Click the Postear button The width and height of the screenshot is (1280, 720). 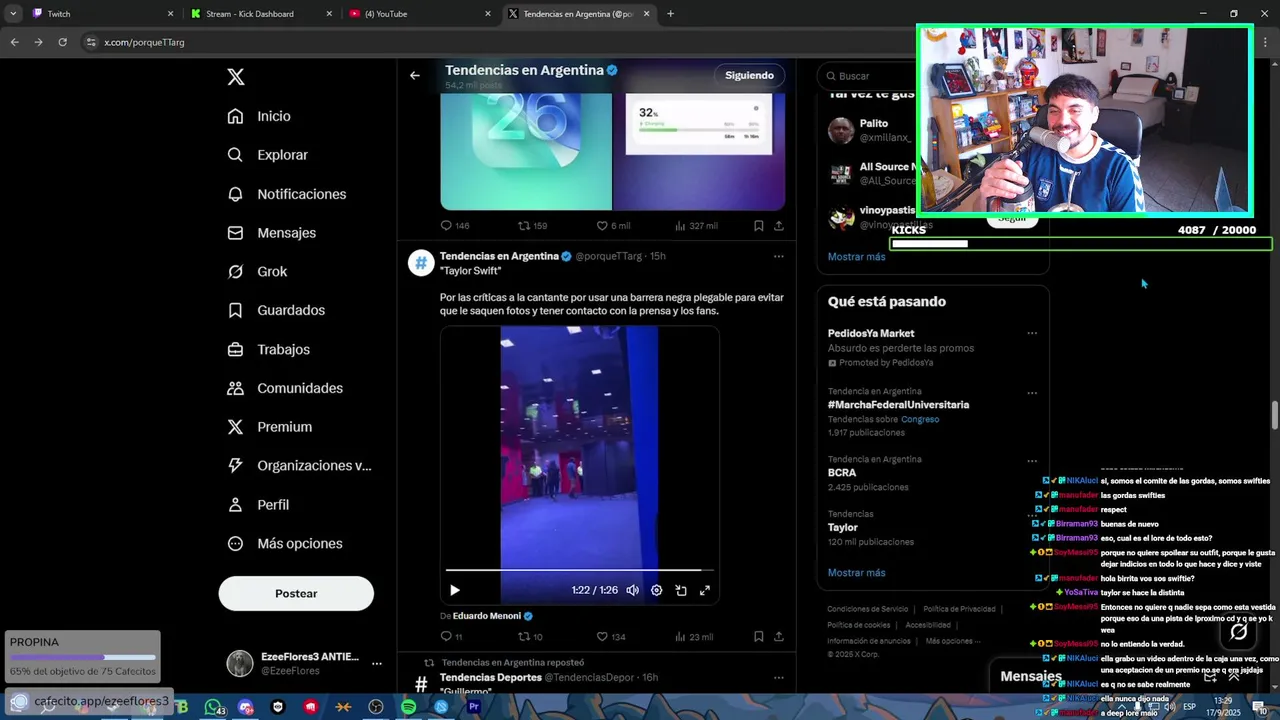tap(296, 593)
